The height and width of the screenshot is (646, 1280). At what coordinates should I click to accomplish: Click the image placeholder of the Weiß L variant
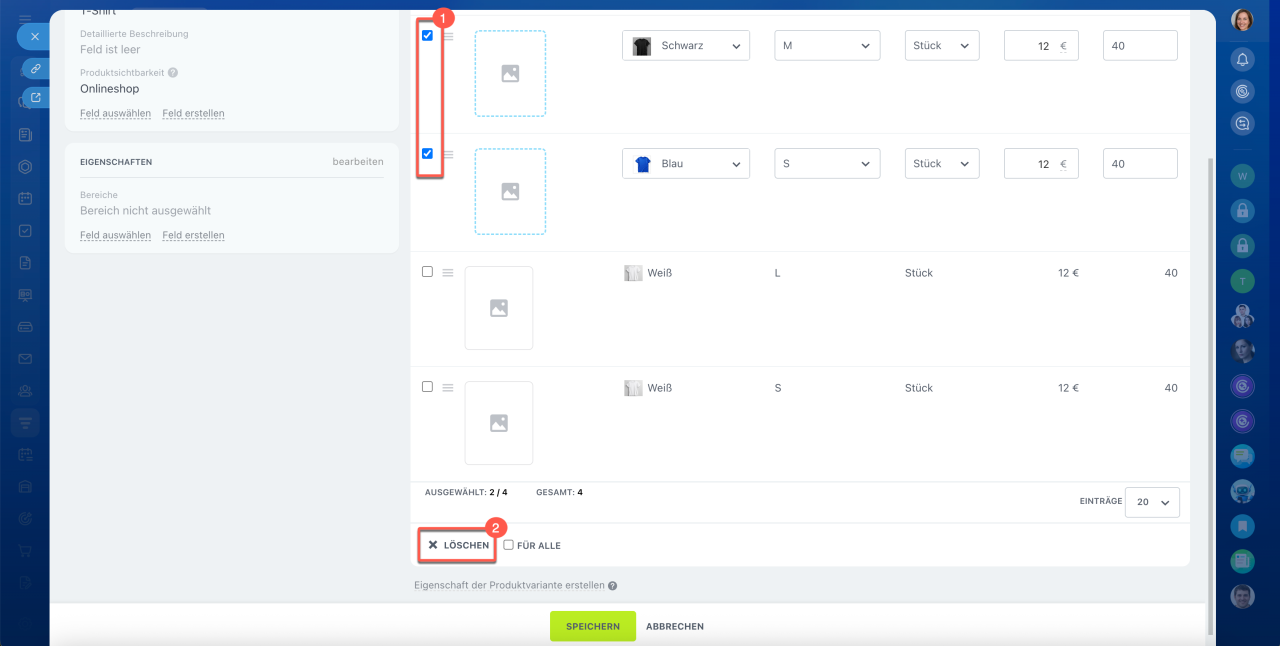(499, 308)
